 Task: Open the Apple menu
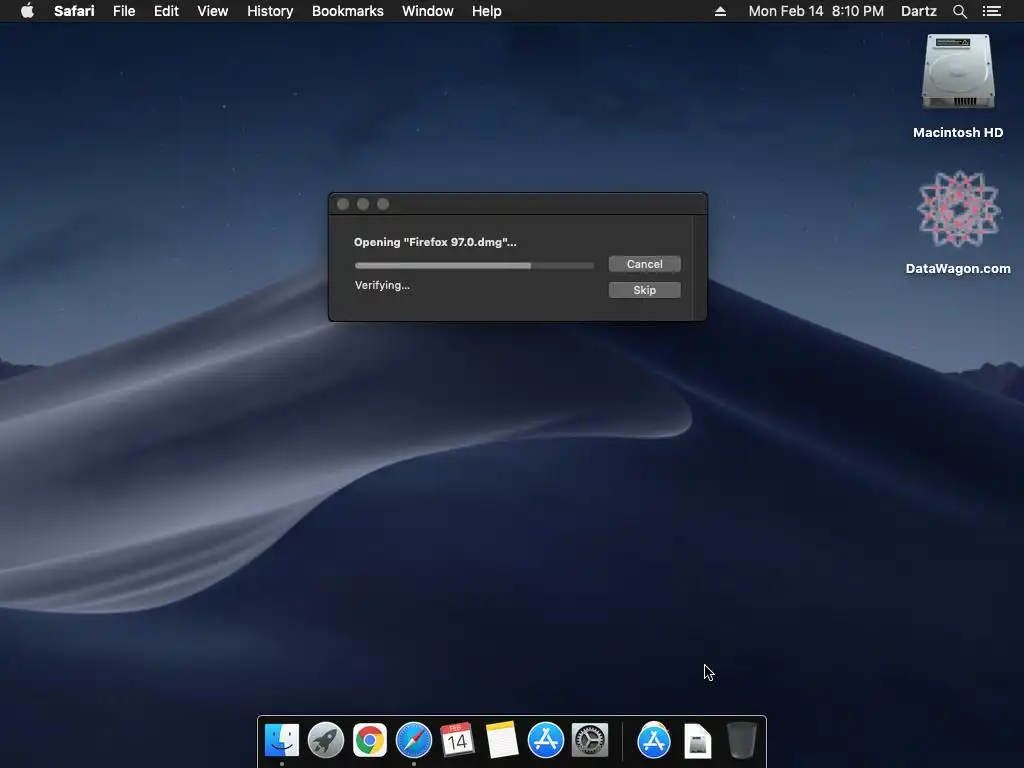(27, 11)
